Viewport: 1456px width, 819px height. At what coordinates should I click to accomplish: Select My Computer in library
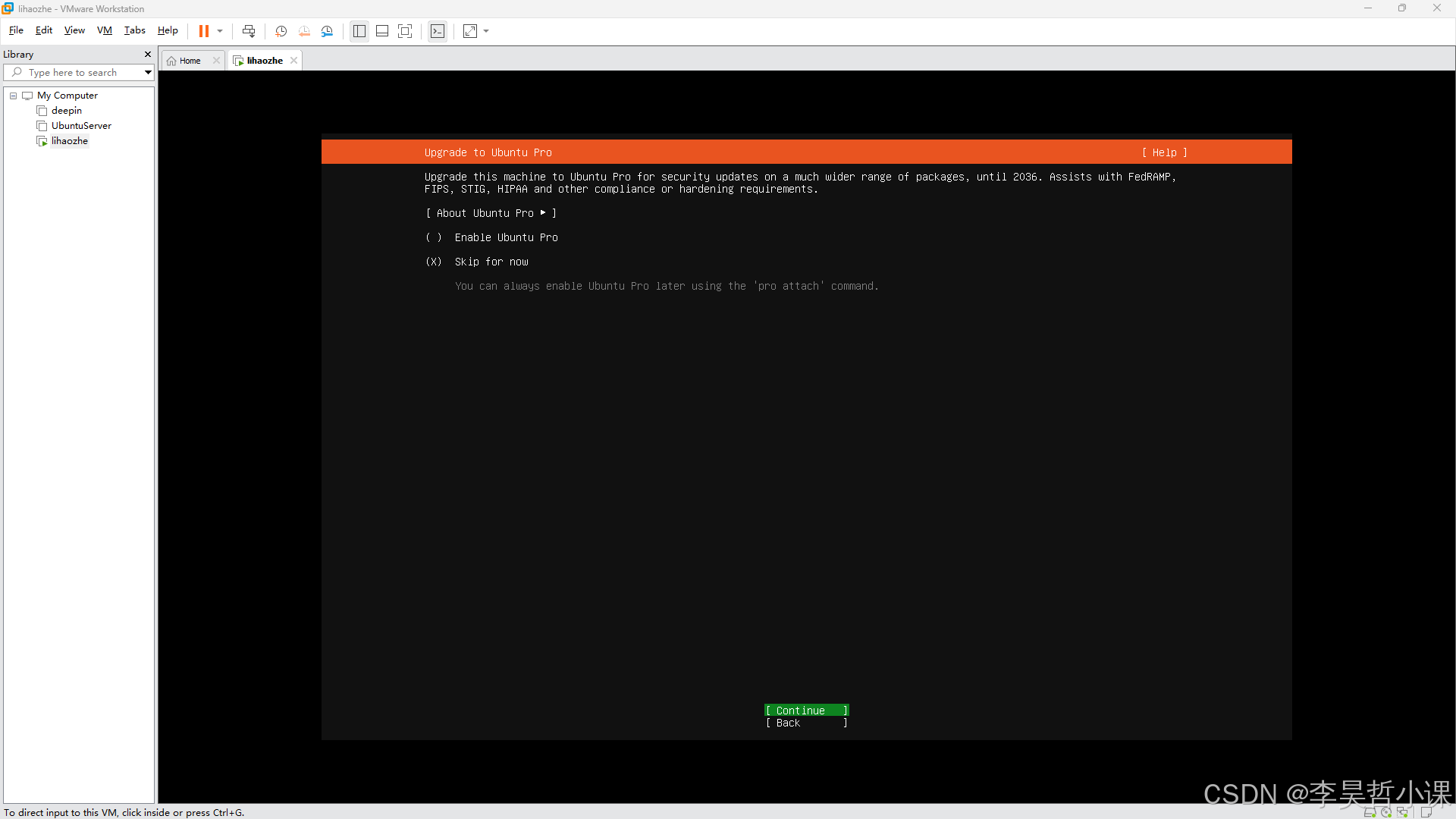[67, 96]
